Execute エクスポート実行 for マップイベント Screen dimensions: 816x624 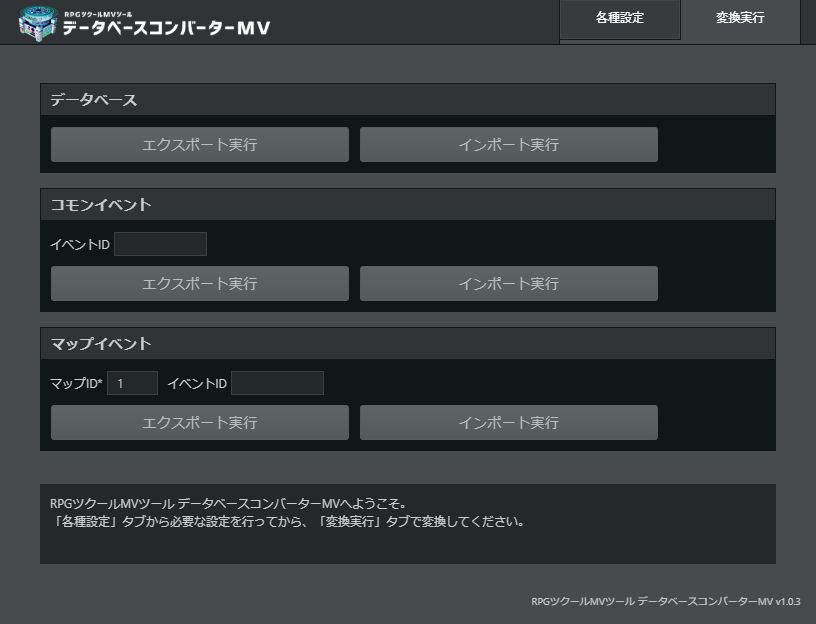(x=200, y=422)
